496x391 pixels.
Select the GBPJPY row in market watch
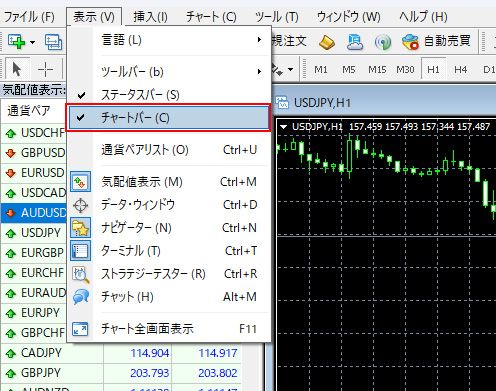(x=121, y=373)
